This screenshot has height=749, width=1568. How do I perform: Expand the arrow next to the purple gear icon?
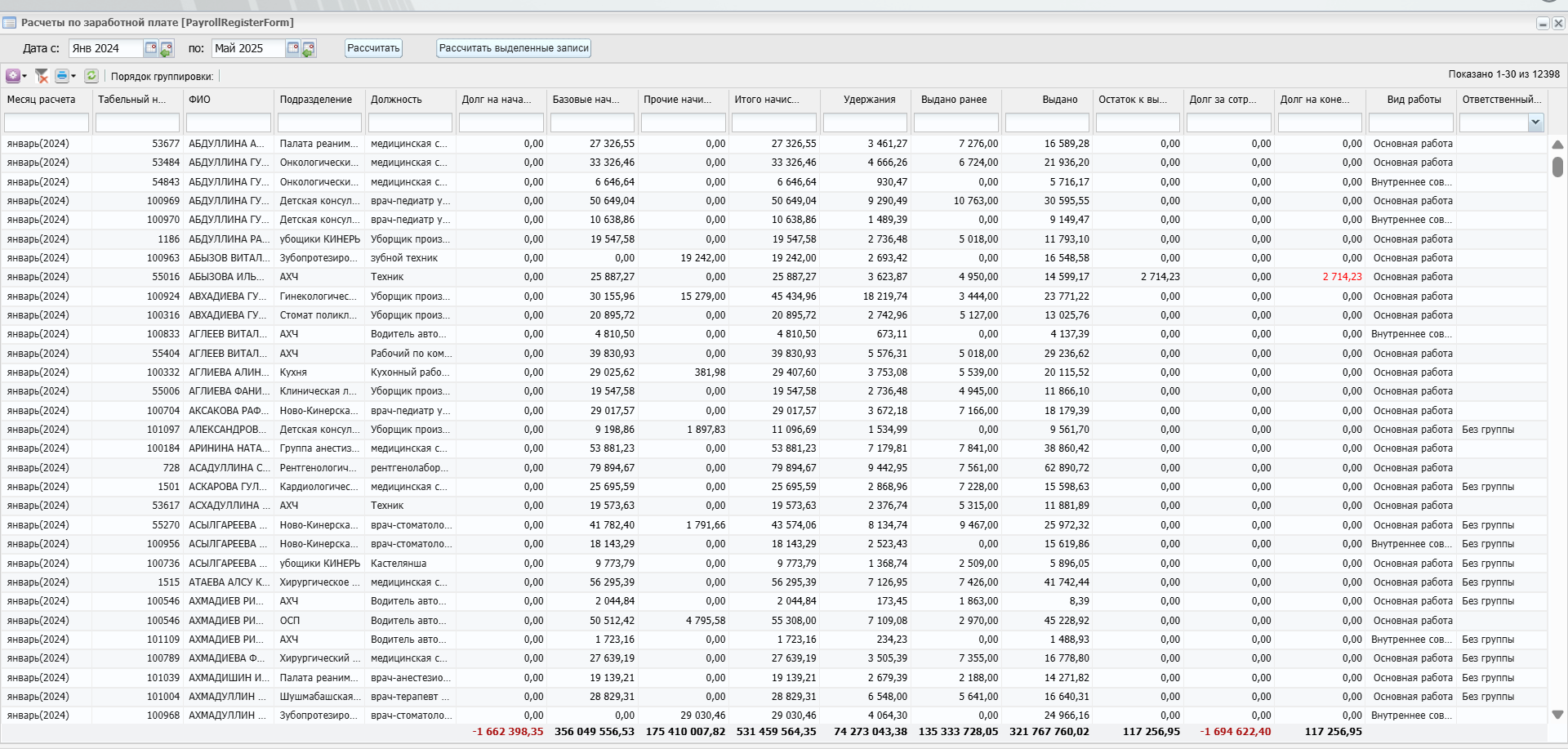point(24,76)
